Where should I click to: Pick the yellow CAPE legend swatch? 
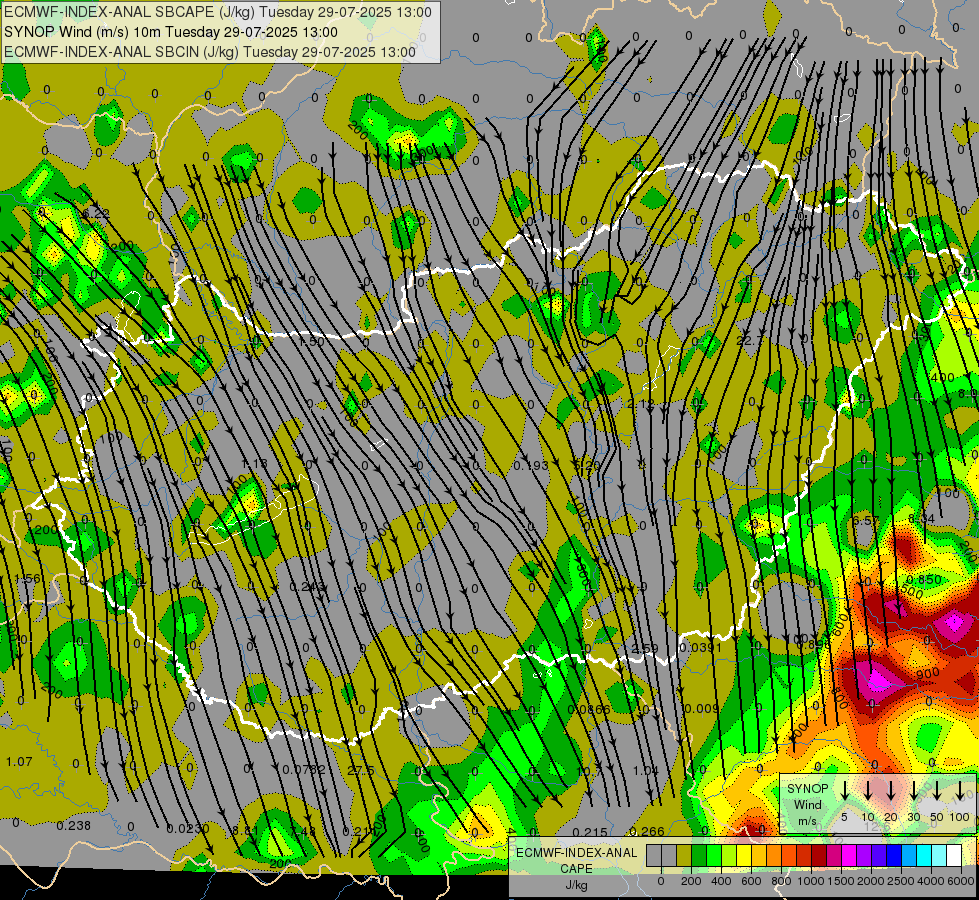[x=744, y=855]
